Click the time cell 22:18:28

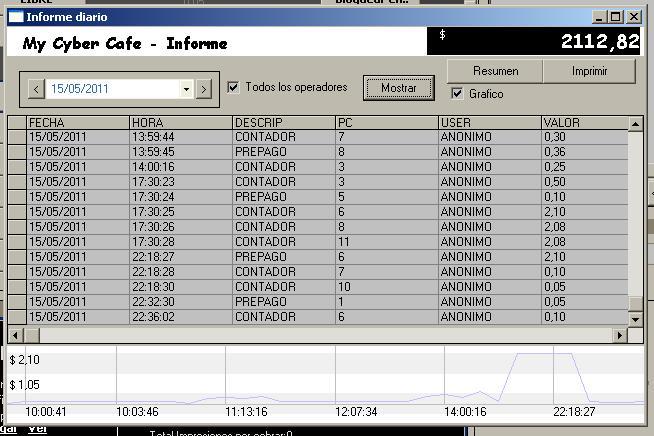[x=181, y=272]
